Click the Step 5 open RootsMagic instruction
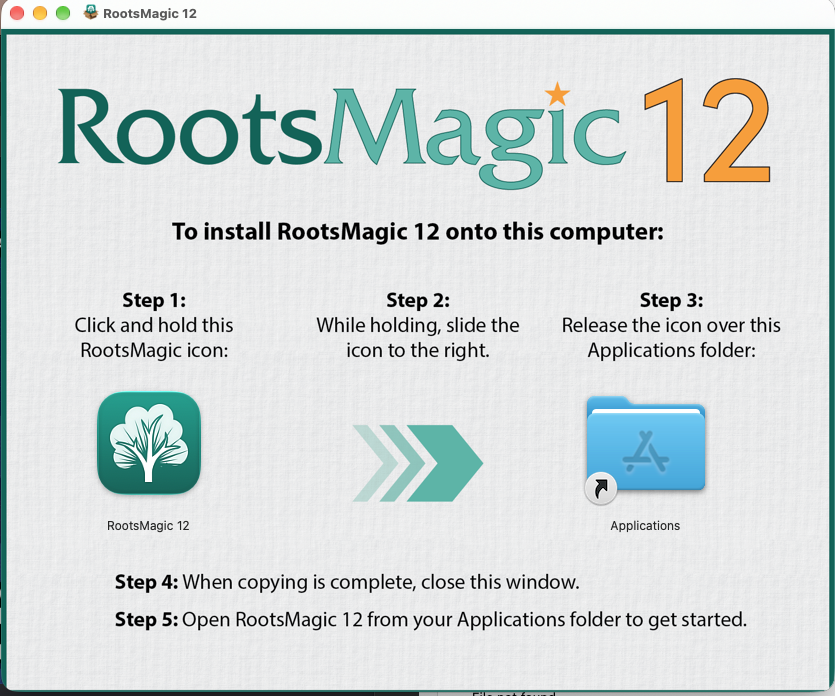Viewport: 835px width, 696px height. point(431,620)
